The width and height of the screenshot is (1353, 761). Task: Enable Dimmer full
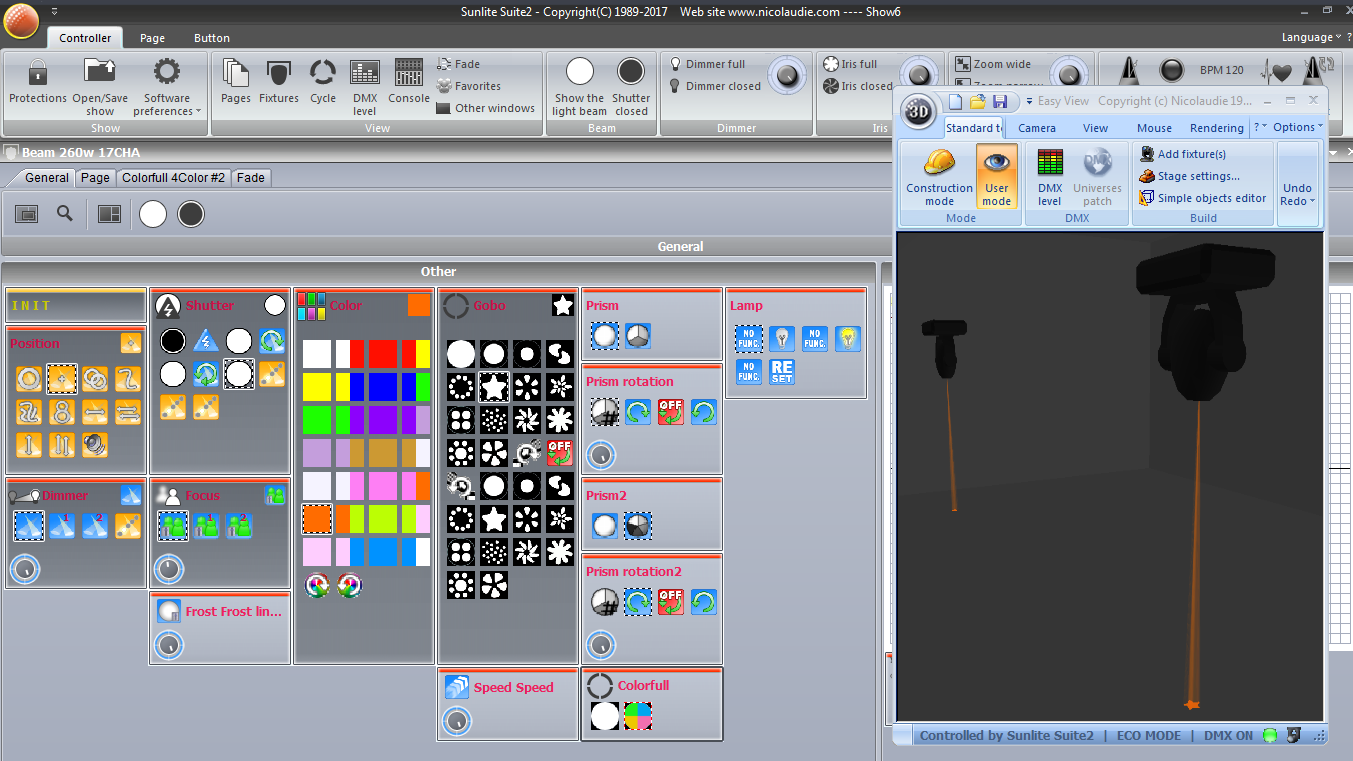(707, 64)
